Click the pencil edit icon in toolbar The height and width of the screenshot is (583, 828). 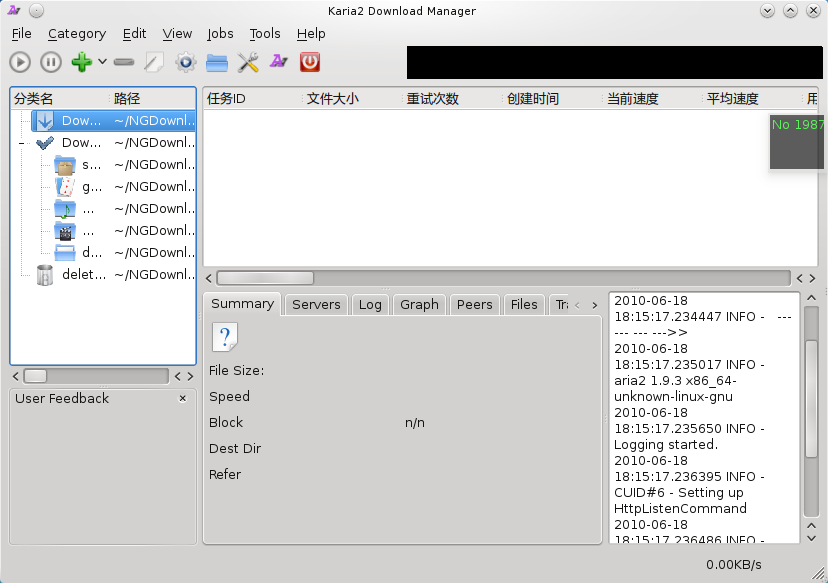[x=154, y=62]
